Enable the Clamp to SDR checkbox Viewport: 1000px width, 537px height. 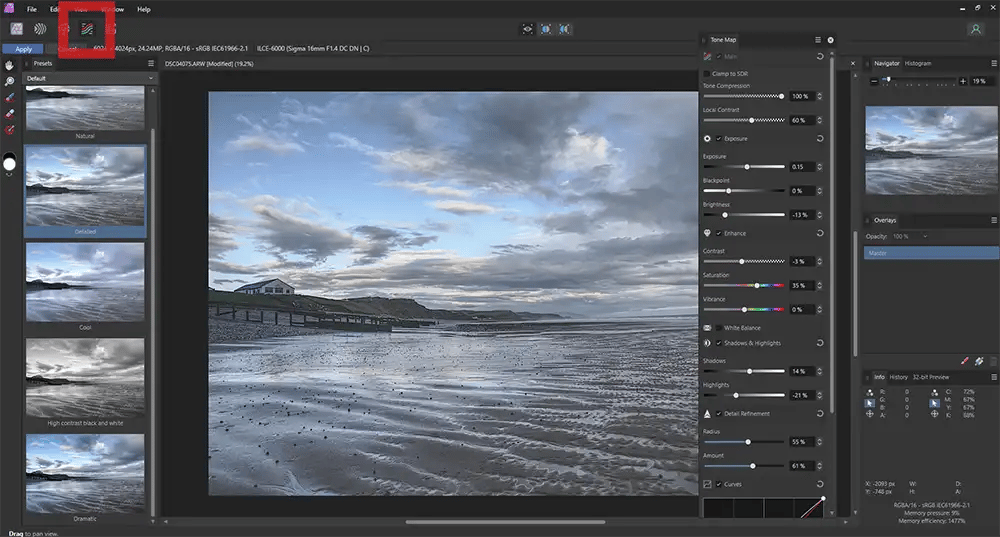coord(707,74)
